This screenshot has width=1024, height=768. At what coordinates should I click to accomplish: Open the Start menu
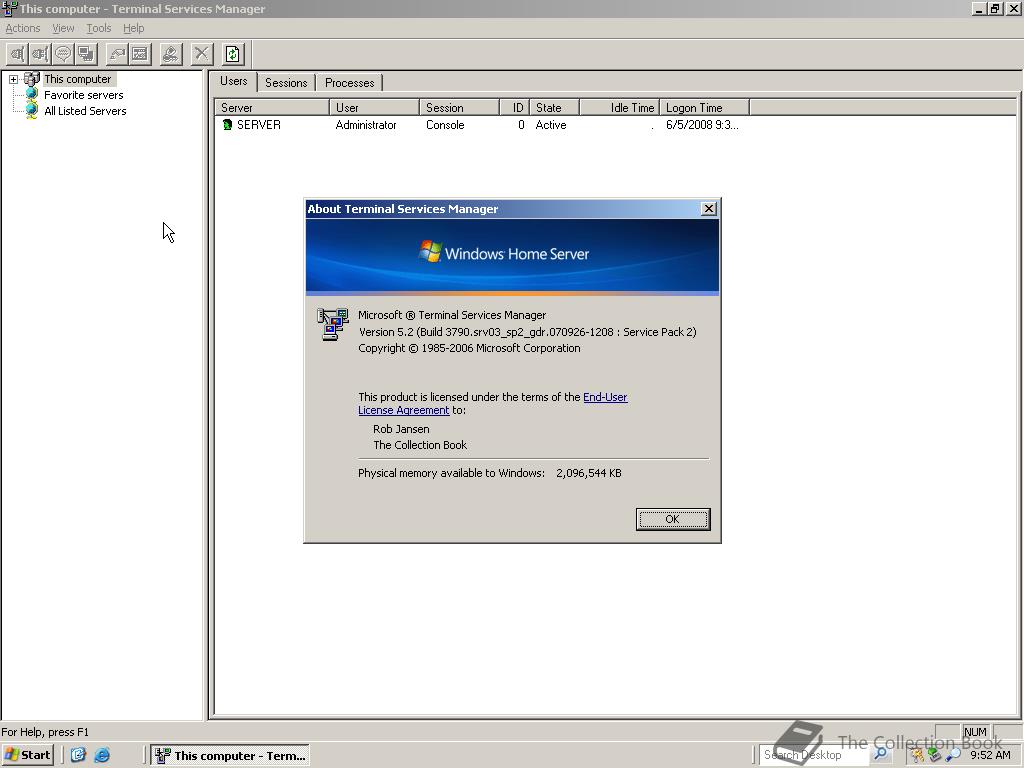[x=27, y=756]
